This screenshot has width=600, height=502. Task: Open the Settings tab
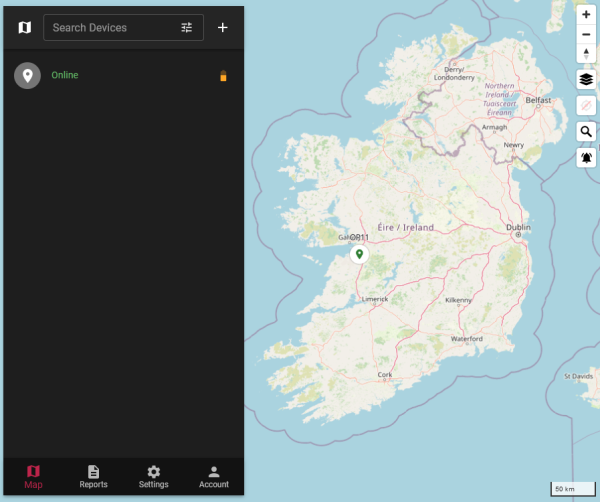(153, 477)
